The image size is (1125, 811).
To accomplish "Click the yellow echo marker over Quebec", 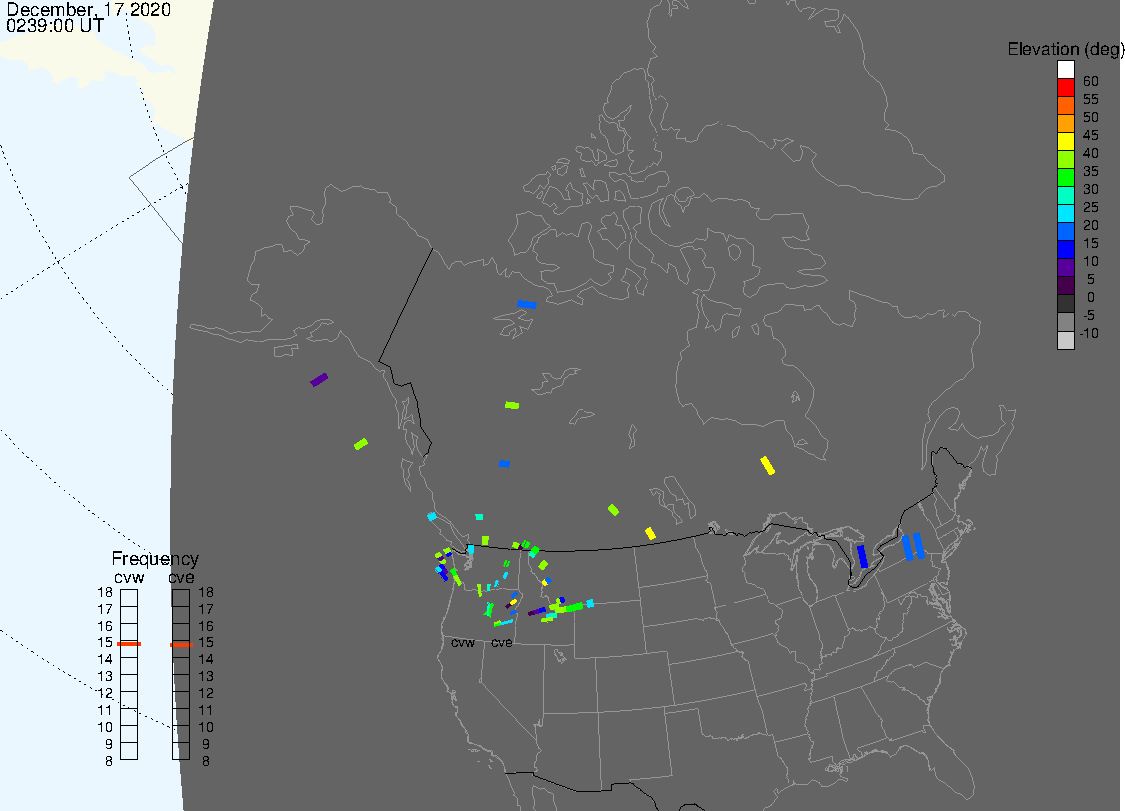I will (x=767, y=465).
